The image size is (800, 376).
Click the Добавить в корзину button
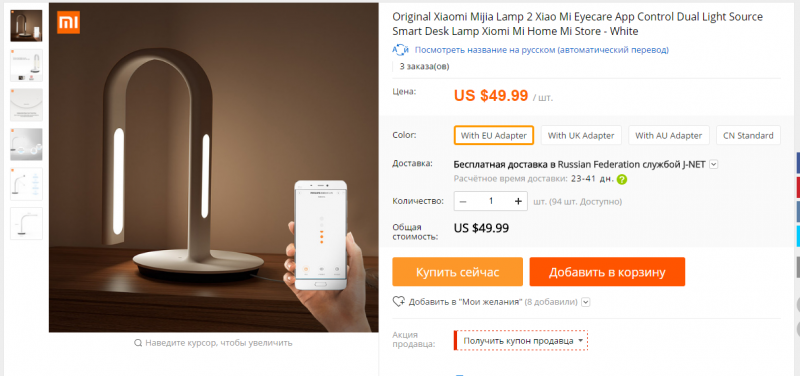[607, 272]
